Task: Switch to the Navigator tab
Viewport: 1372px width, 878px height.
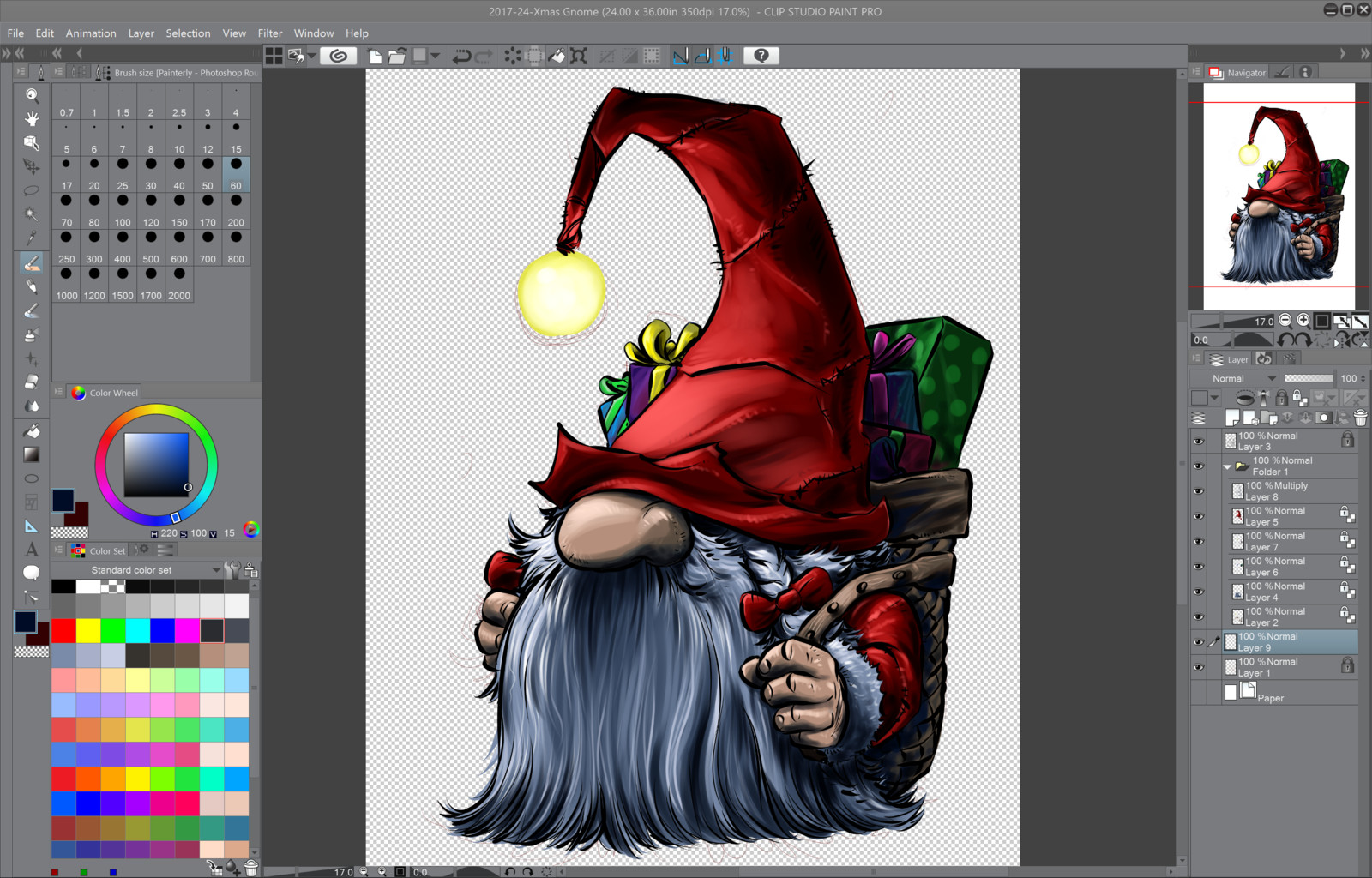Action: (x=1237, y=73)
